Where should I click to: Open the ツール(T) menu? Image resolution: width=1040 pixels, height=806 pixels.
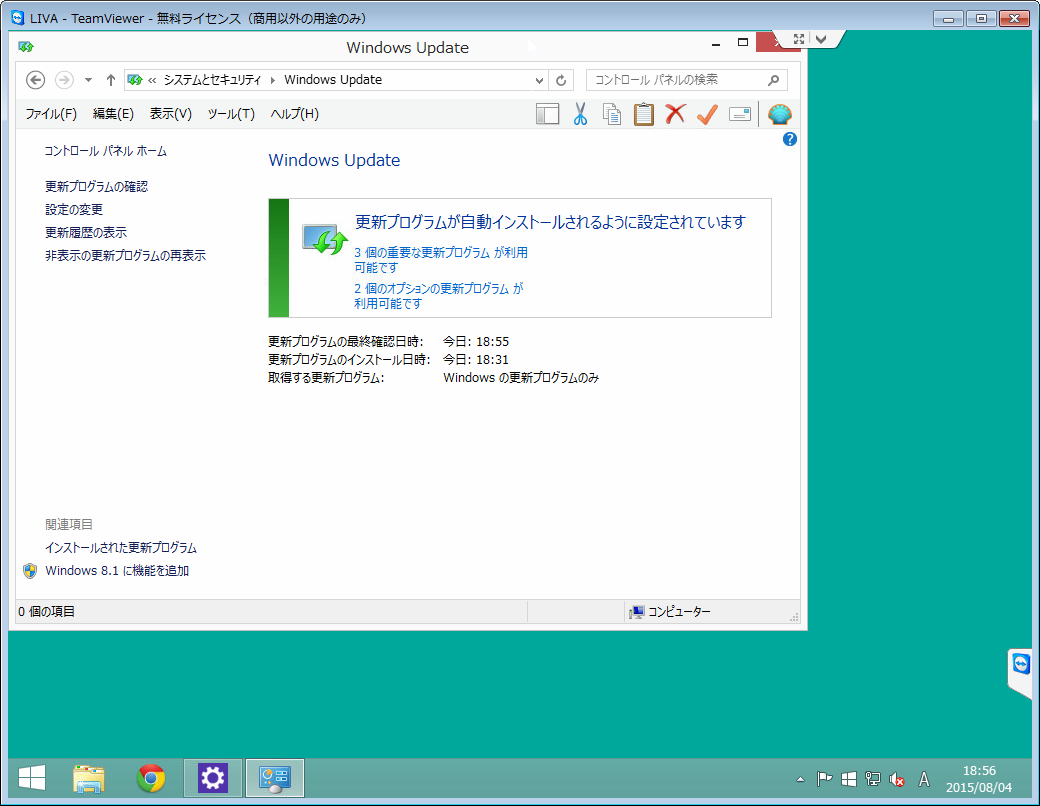231,114
